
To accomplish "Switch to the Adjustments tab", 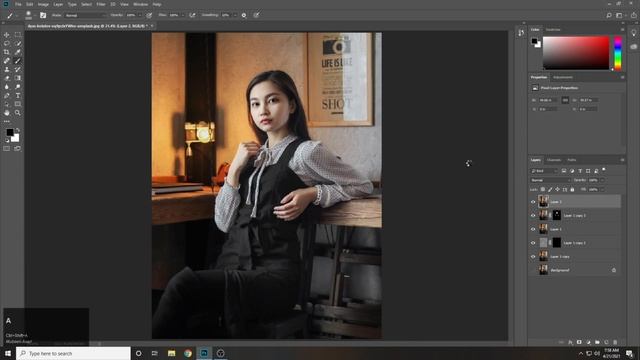I will click(x=563, y=77).
